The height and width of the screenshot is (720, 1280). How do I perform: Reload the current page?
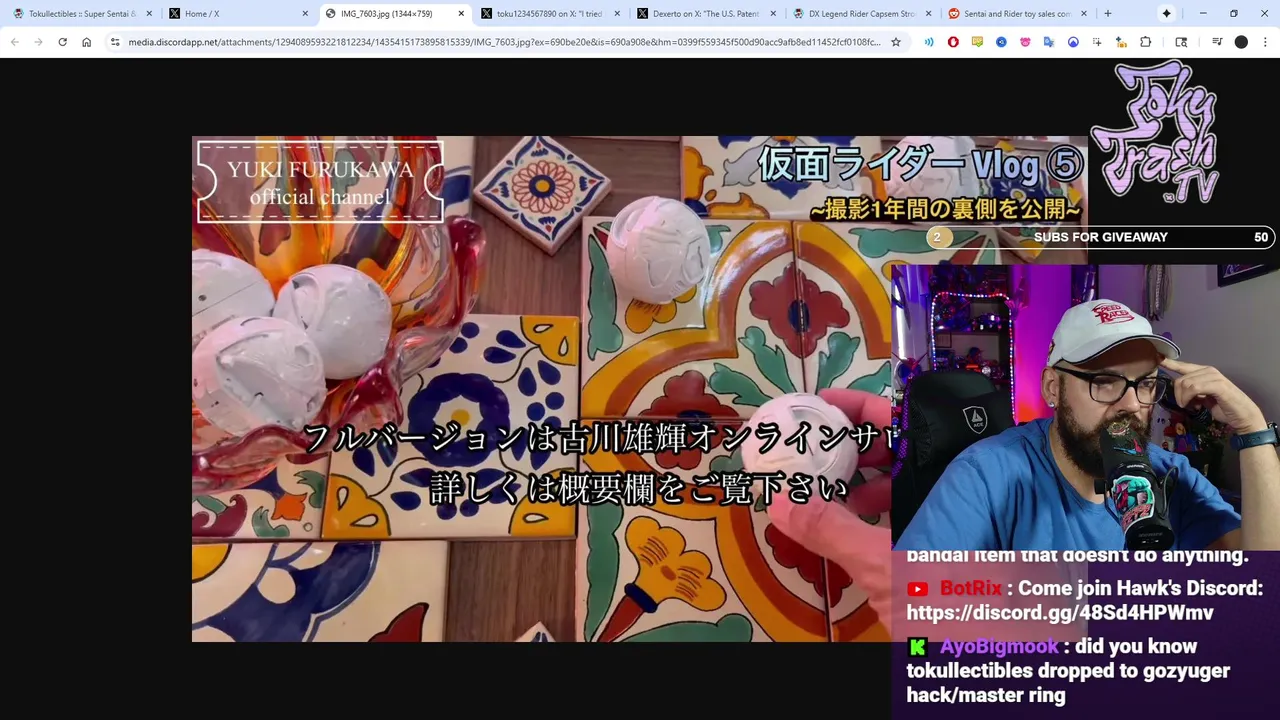pyautogui.click(x=62, y=42)
